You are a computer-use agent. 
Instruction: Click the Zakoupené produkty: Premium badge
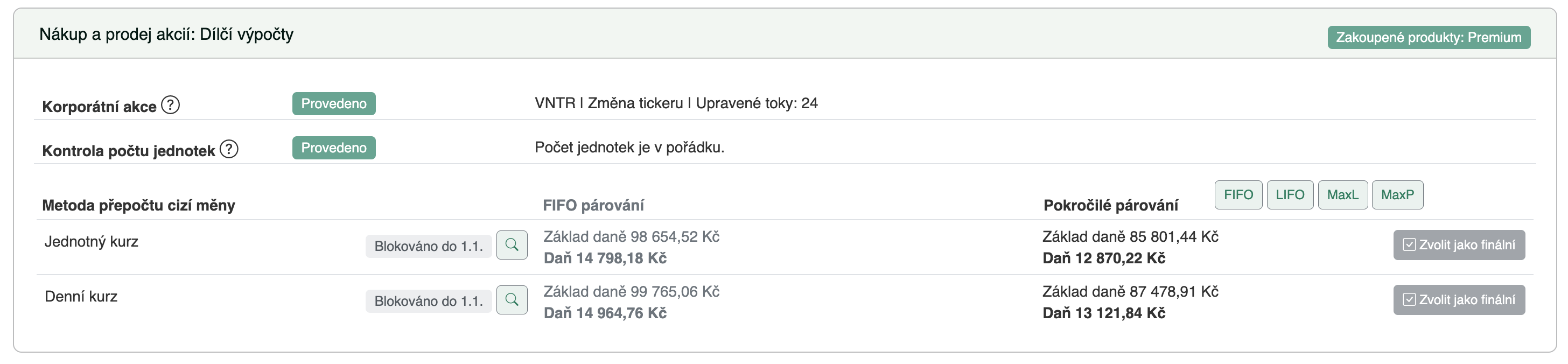pyautogui.click(x=1429, y=37)
